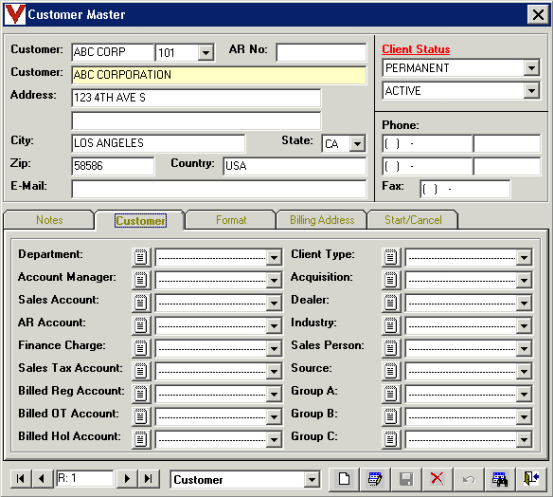Expand the Client Type dropdown arrow
The height and width of the screenshot is (497, 553).
point(524,257)
